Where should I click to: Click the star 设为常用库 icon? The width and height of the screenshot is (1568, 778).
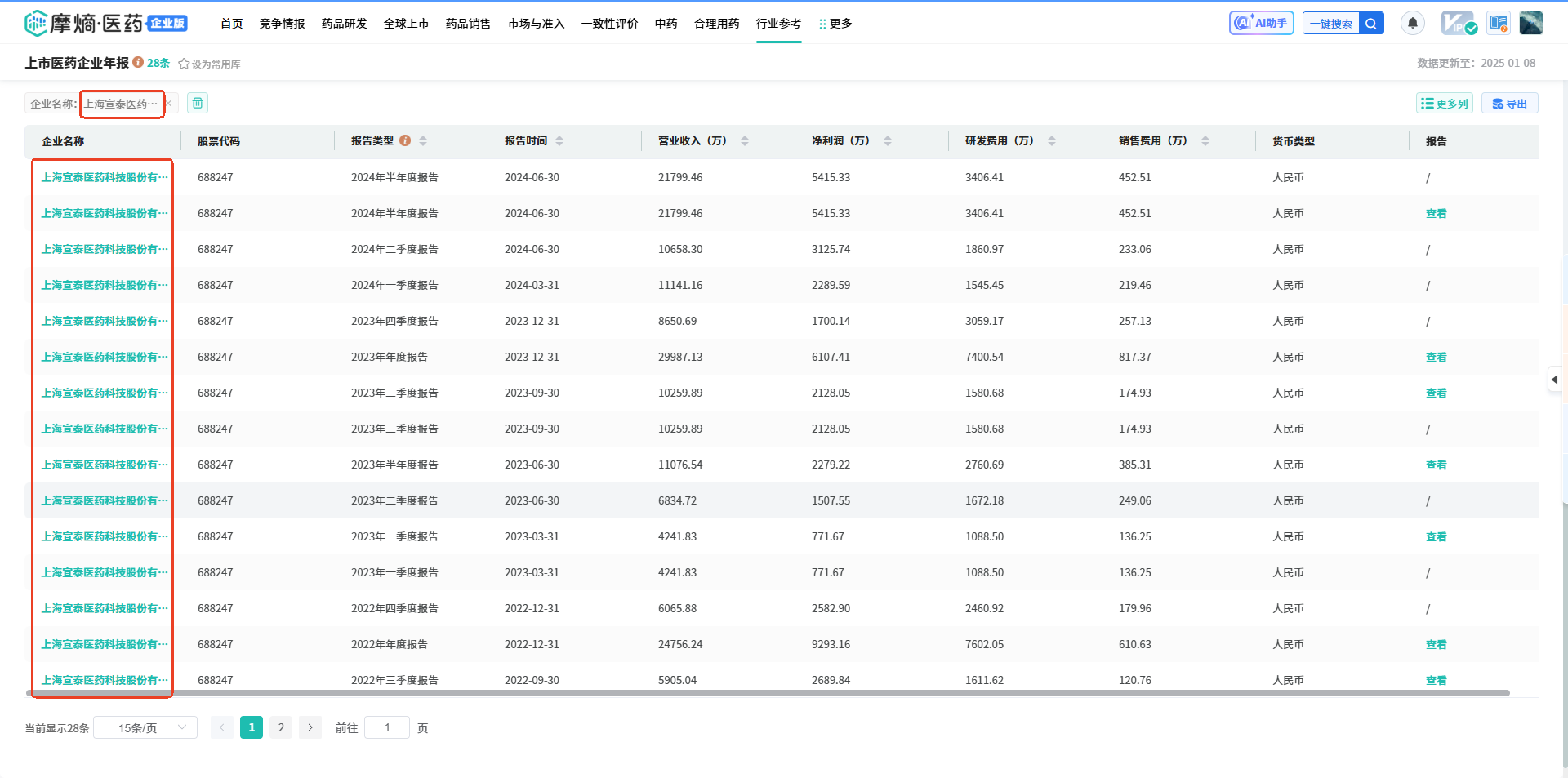coord(184,64)
